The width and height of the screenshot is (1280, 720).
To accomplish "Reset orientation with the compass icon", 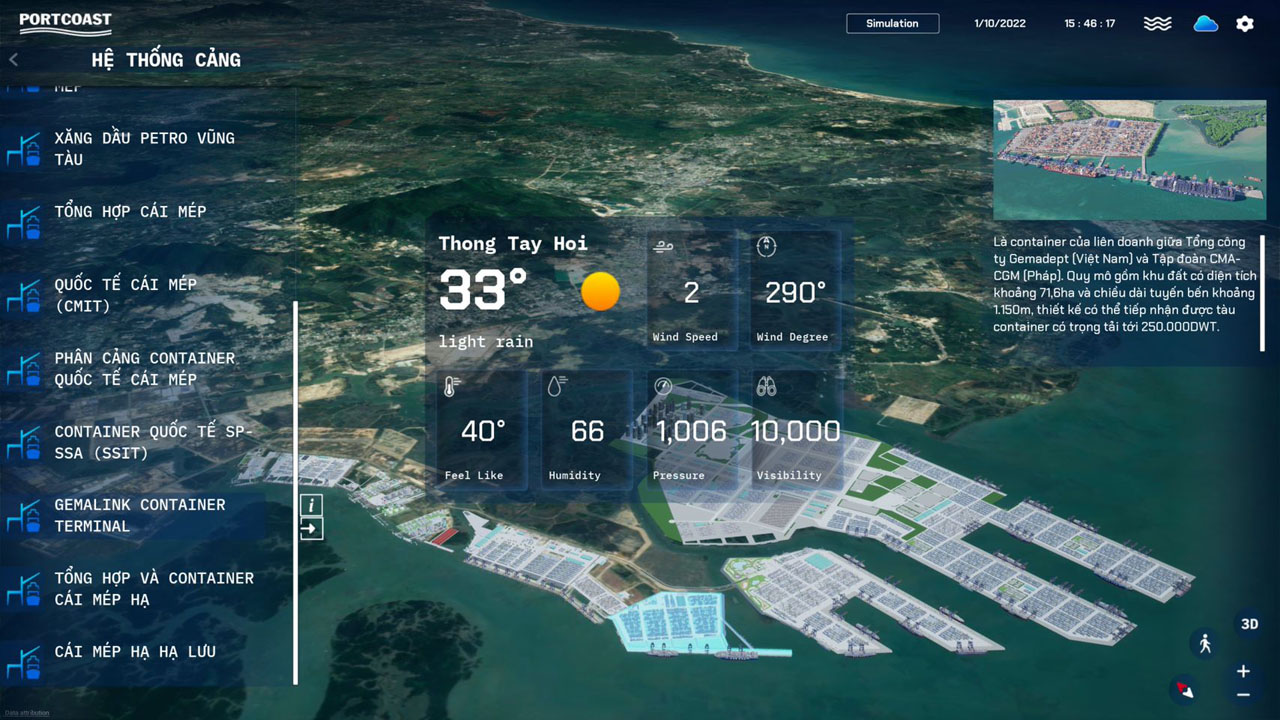I will click(1185, 689).
